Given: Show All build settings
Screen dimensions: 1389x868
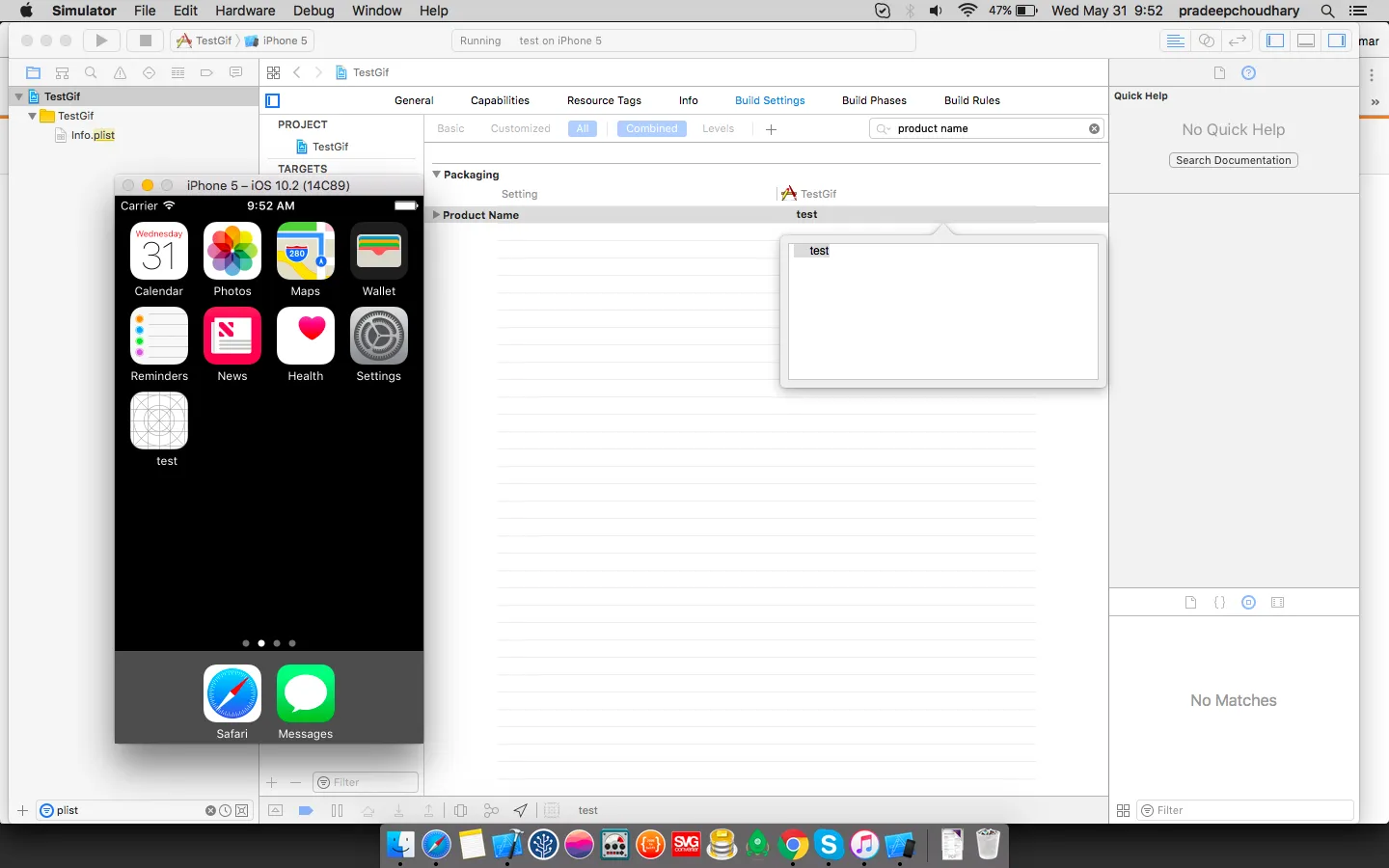Looking at the screenshot, I should pyautogui.click(x=583, y=128).
